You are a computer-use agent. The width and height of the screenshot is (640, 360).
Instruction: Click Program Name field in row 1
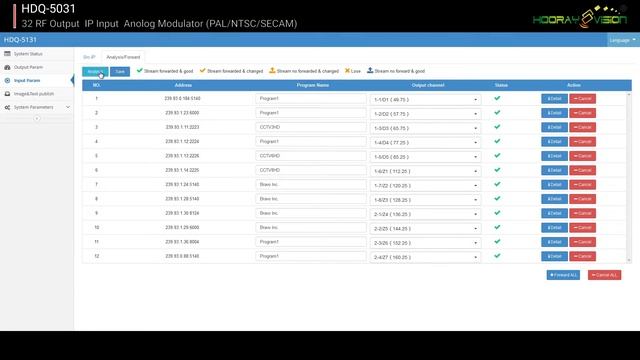coord(311,98)
